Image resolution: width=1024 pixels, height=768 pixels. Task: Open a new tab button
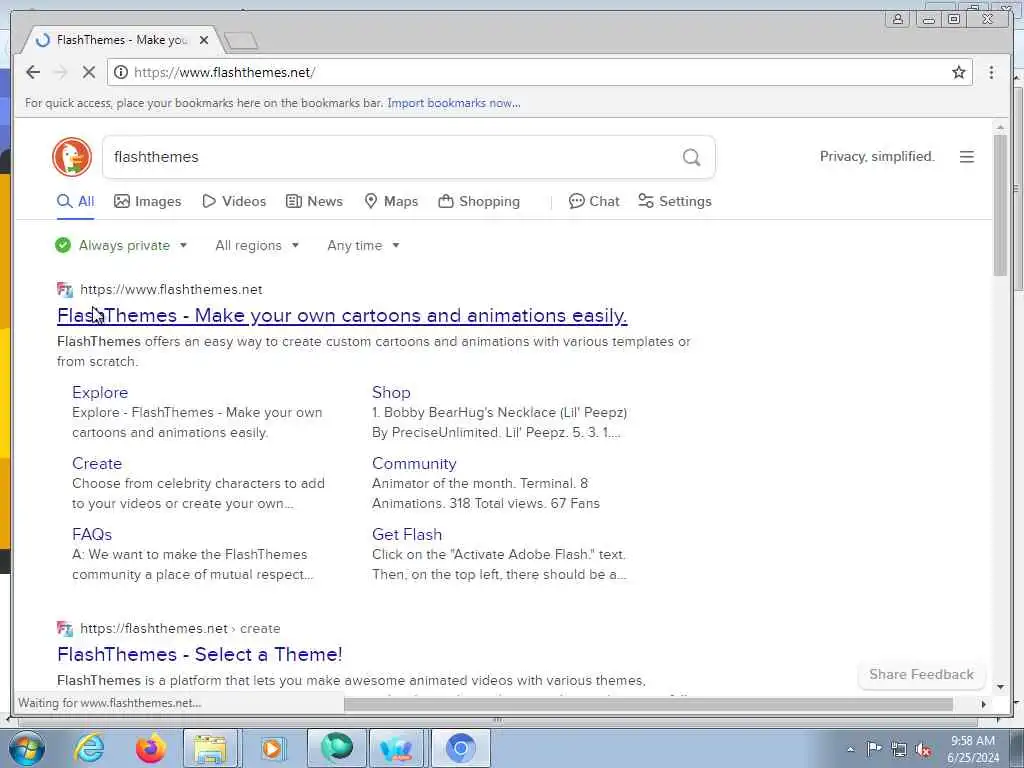[x=241, y=41]
